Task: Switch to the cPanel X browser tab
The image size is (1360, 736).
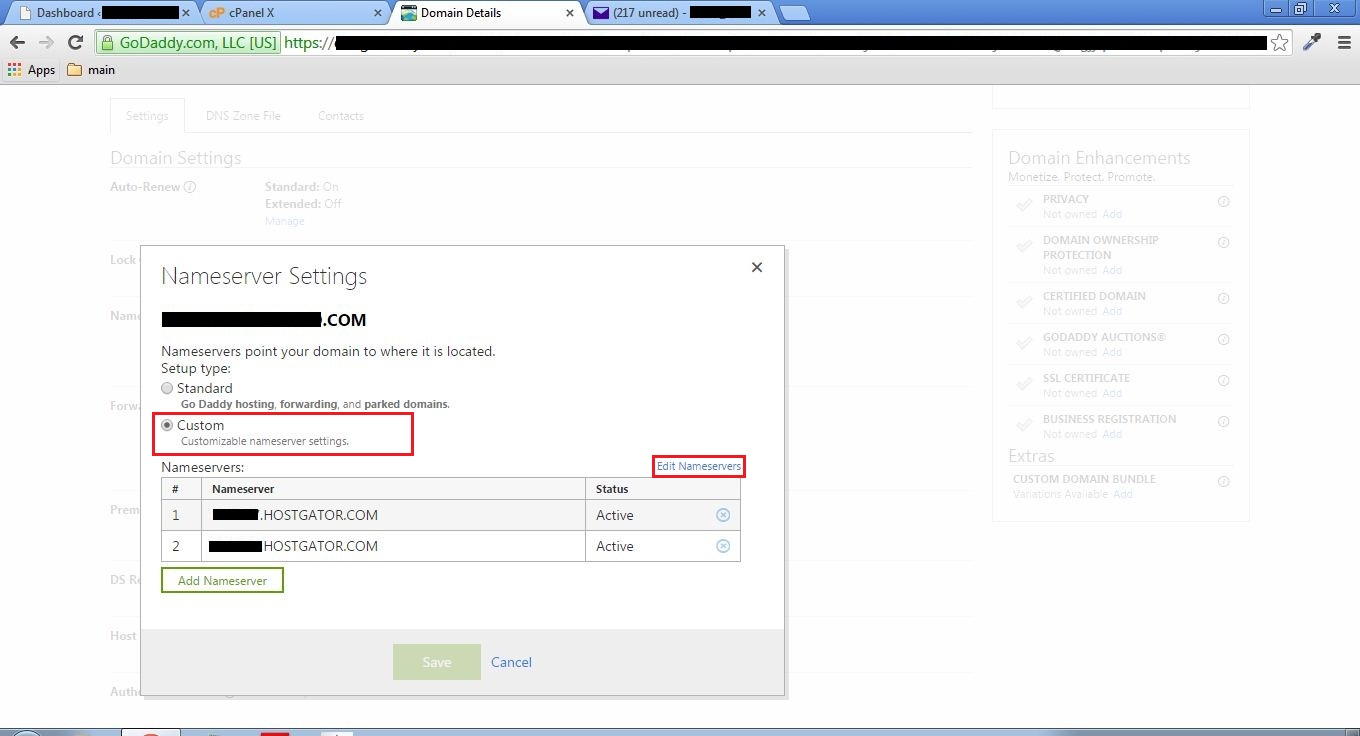Action: (295, 13)
